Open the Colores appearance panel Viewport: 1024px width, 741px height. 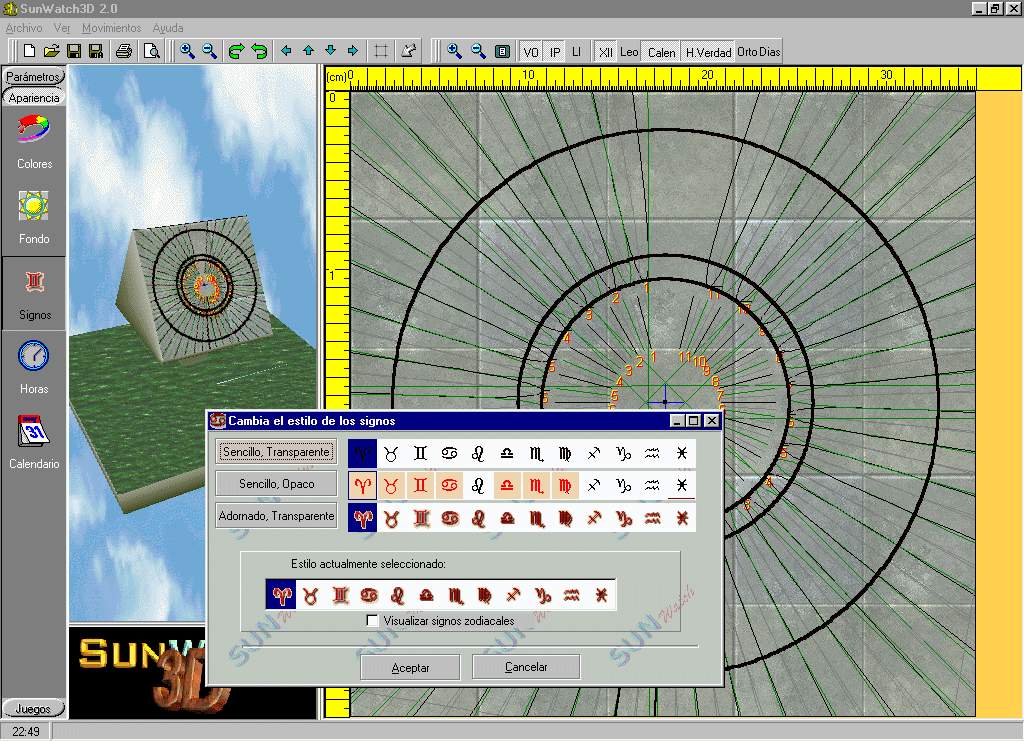point(34,129)
